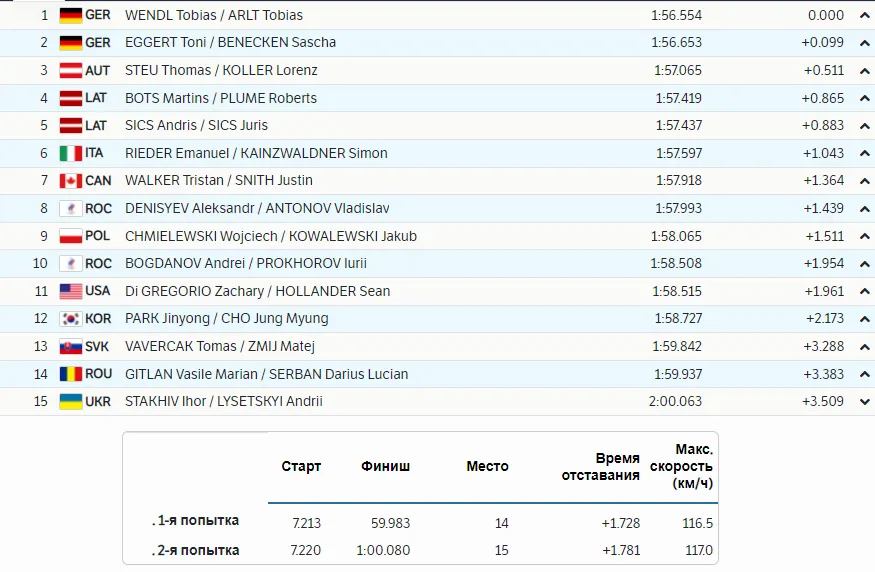Click the Макс. скорость column header

[681, 466]
